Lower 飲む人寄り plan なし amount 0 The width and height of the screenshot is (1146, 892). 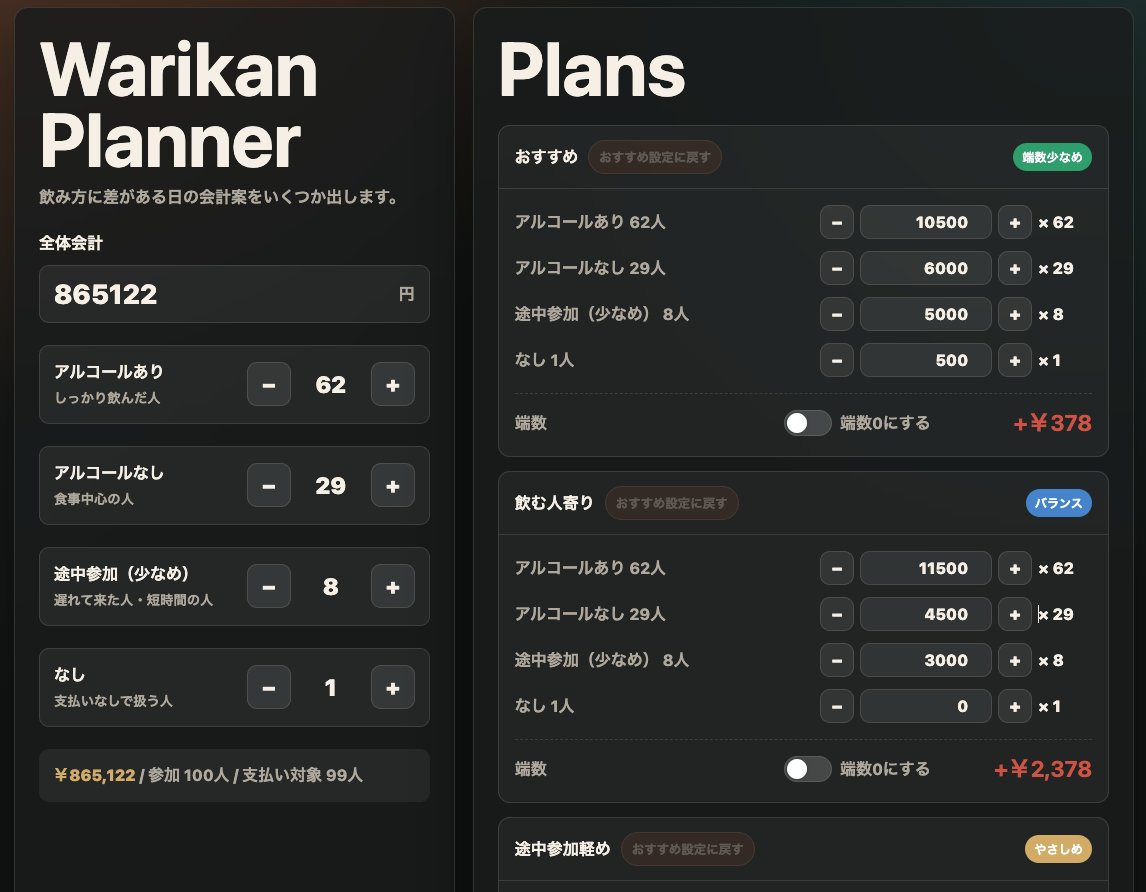pyautogui.click(x=837, y=706)
